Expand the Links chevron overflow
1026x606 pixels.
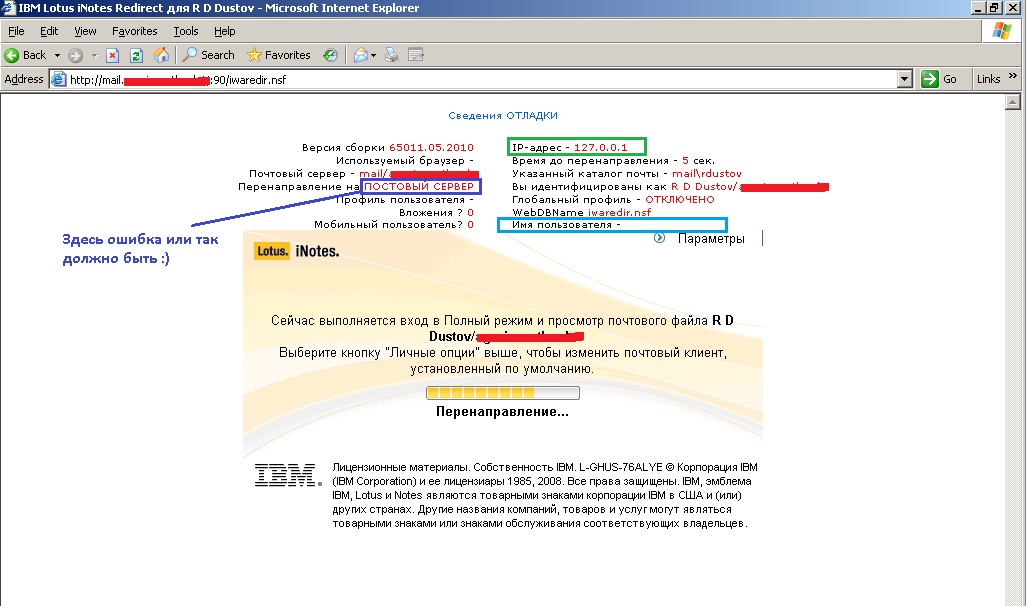1013,76
